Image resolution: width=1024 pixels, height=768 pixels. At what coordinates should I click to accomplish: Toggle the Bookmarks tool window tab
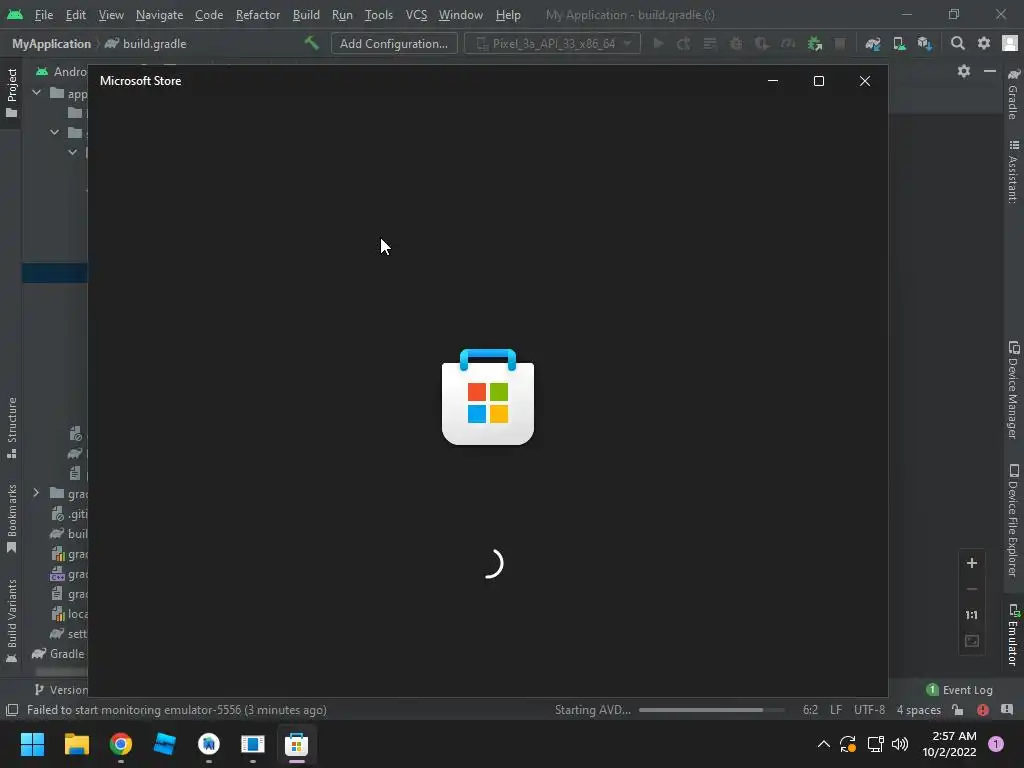click(x=11, y=519)
